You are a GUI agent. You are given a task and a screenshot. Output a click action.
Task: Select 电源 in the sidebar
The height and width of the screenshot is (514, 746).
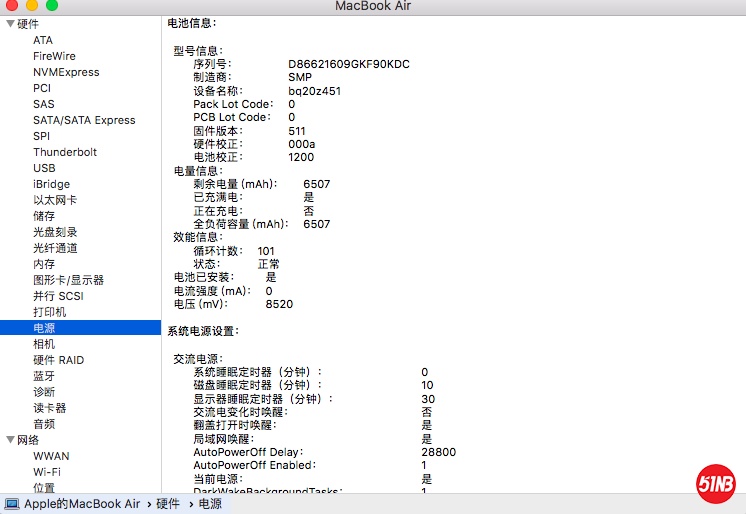coord(44,328)
